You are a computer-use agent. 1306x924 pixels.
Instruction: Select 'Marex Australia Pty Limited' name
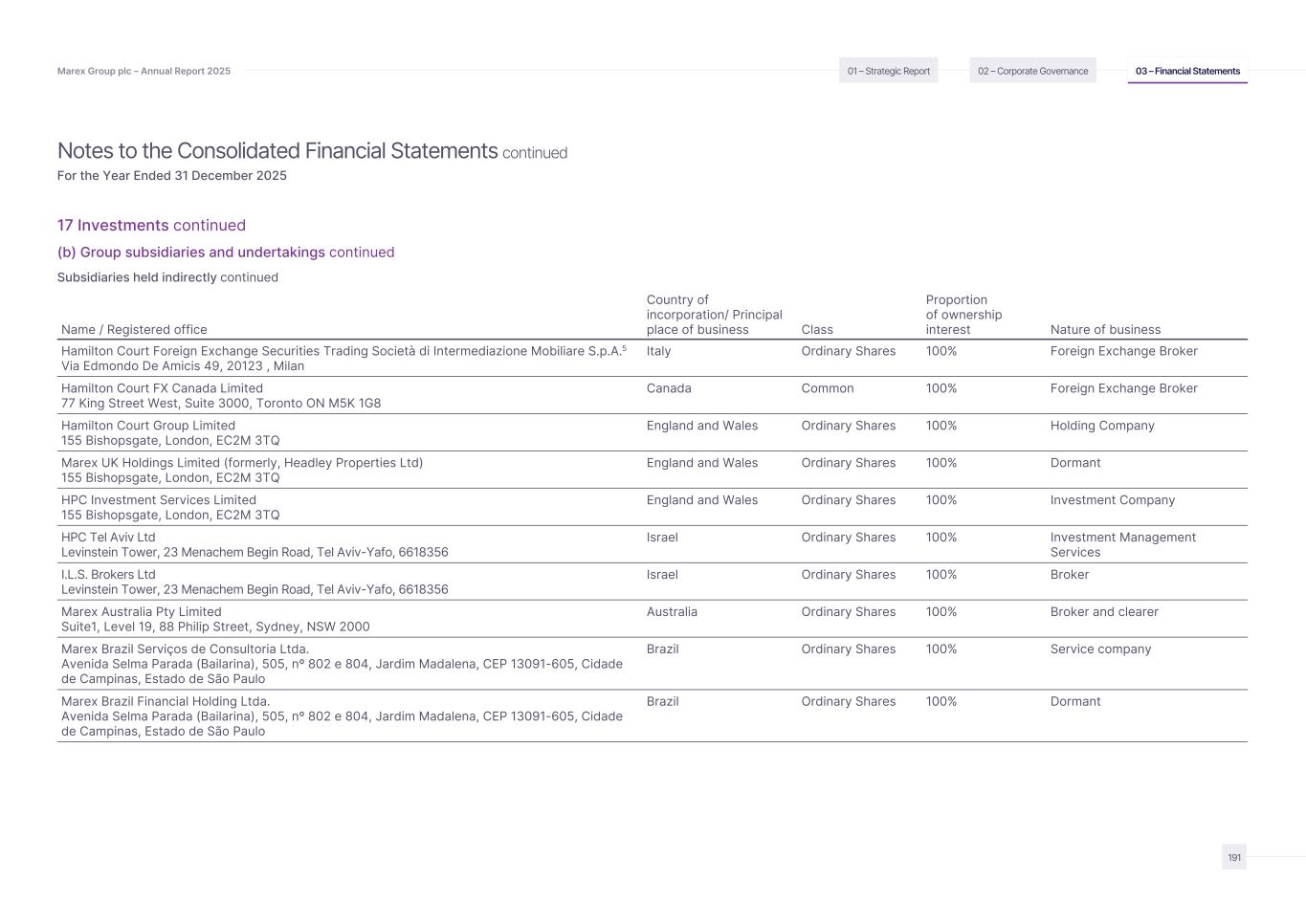pyautogui.click(x=142, y=612)
